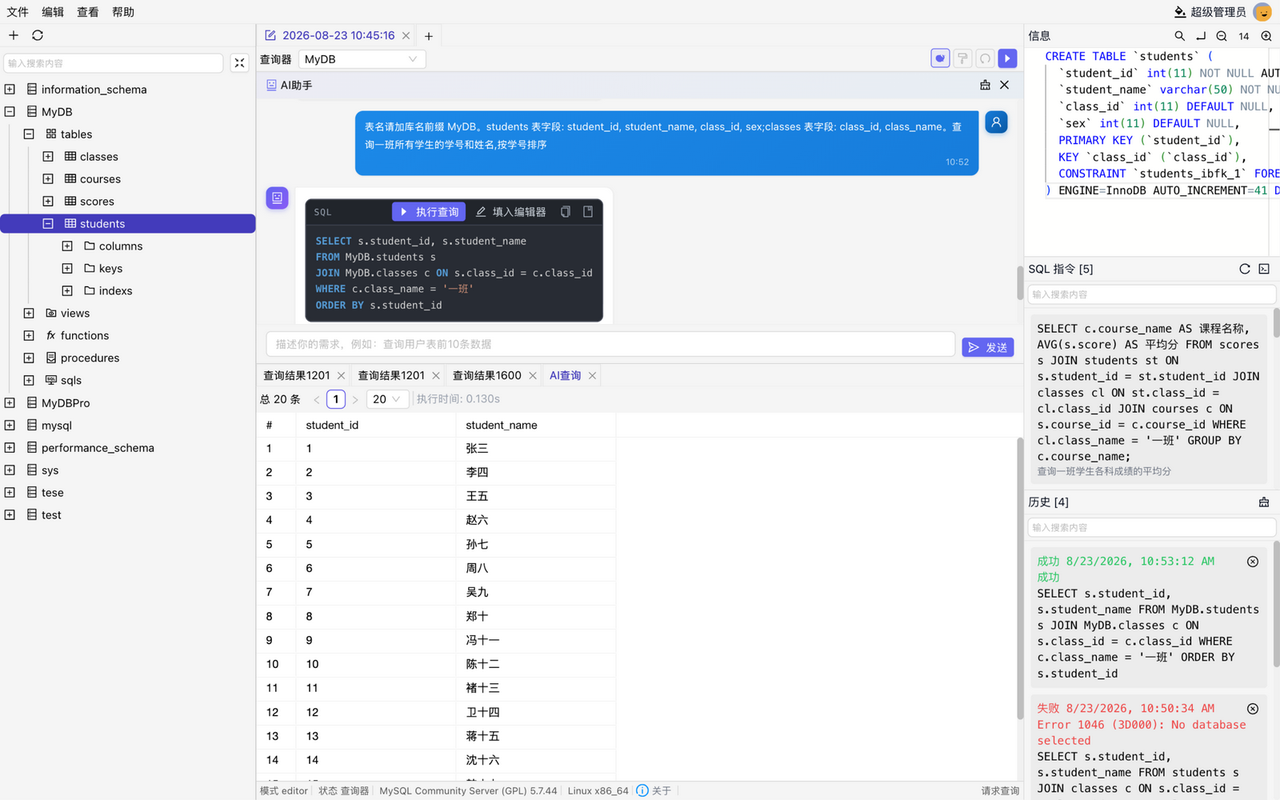Open the page size dropdown showing 20

click(x=388, y=399)
